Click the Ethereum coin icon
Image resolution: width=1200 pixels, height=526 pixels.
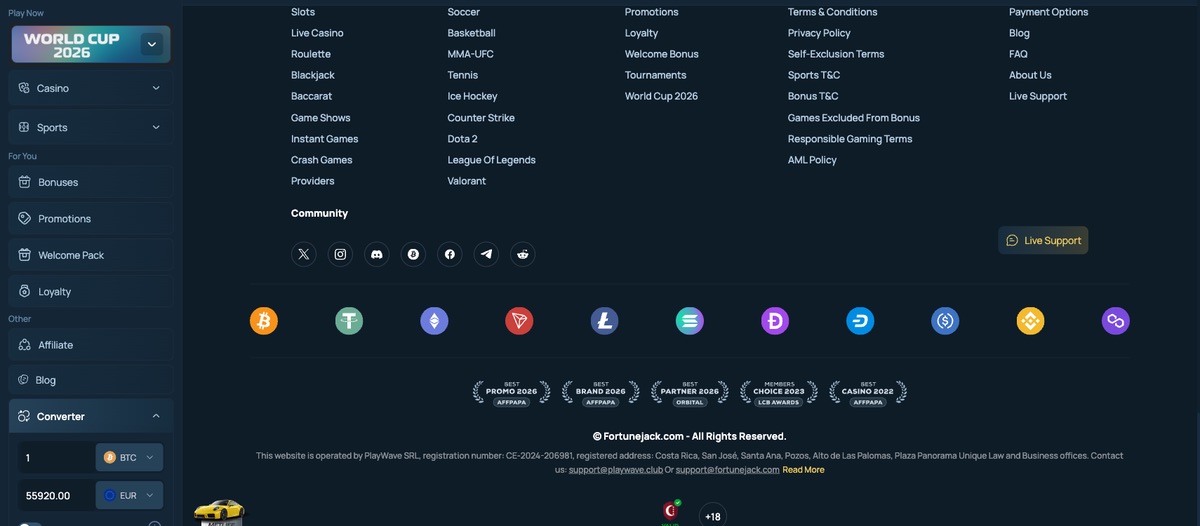[434, 320]
